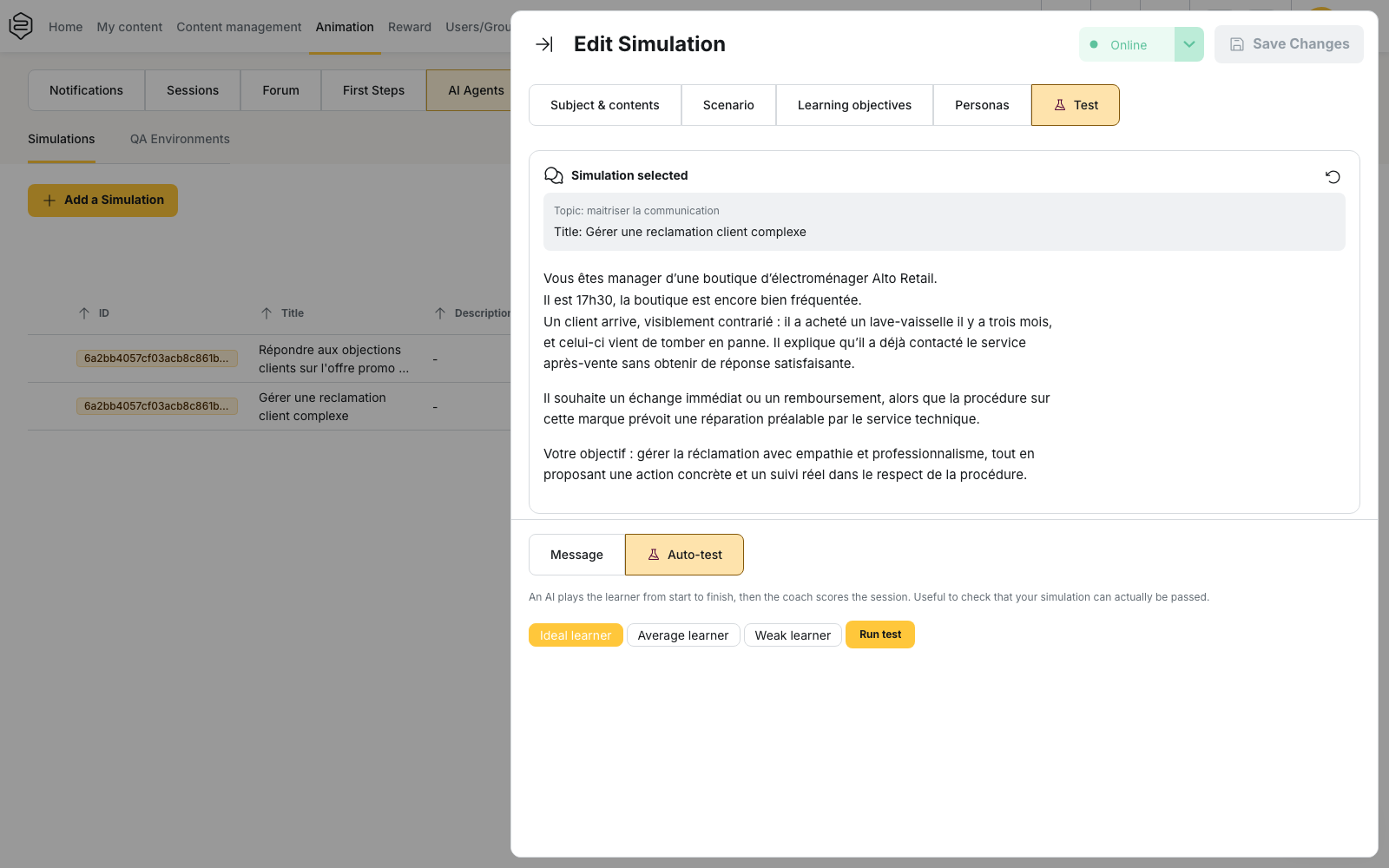Choose the Weak learner option
The width and height of the screenshot is (1389, 868).
coord(793,635)
